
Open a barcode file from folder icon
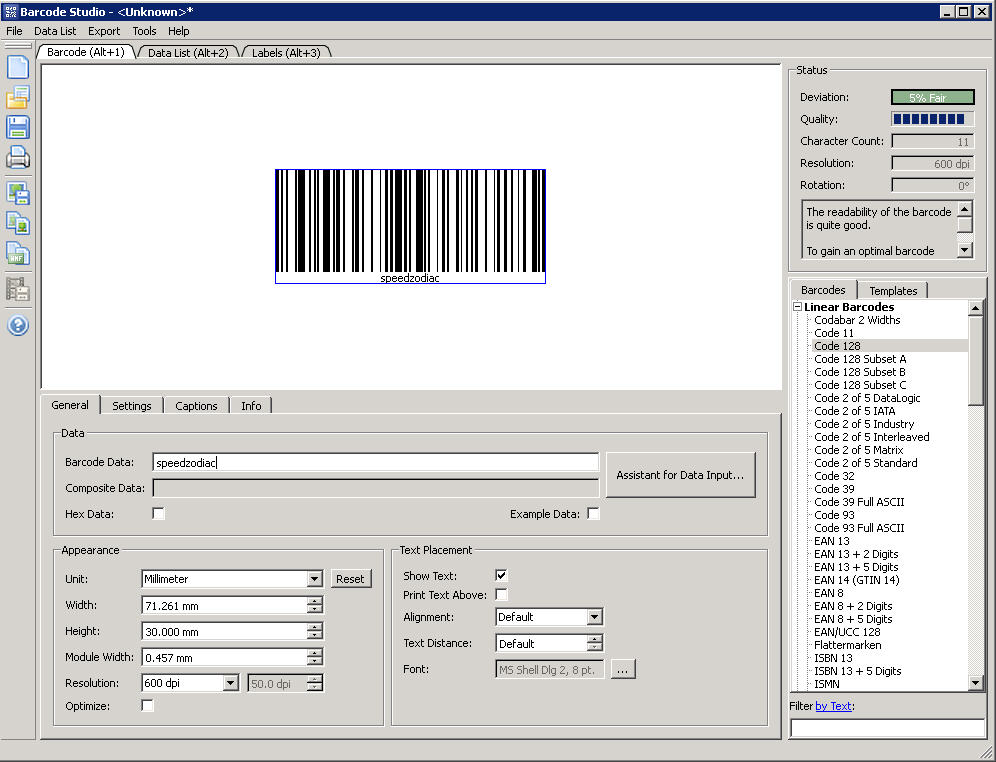(18, 97)
